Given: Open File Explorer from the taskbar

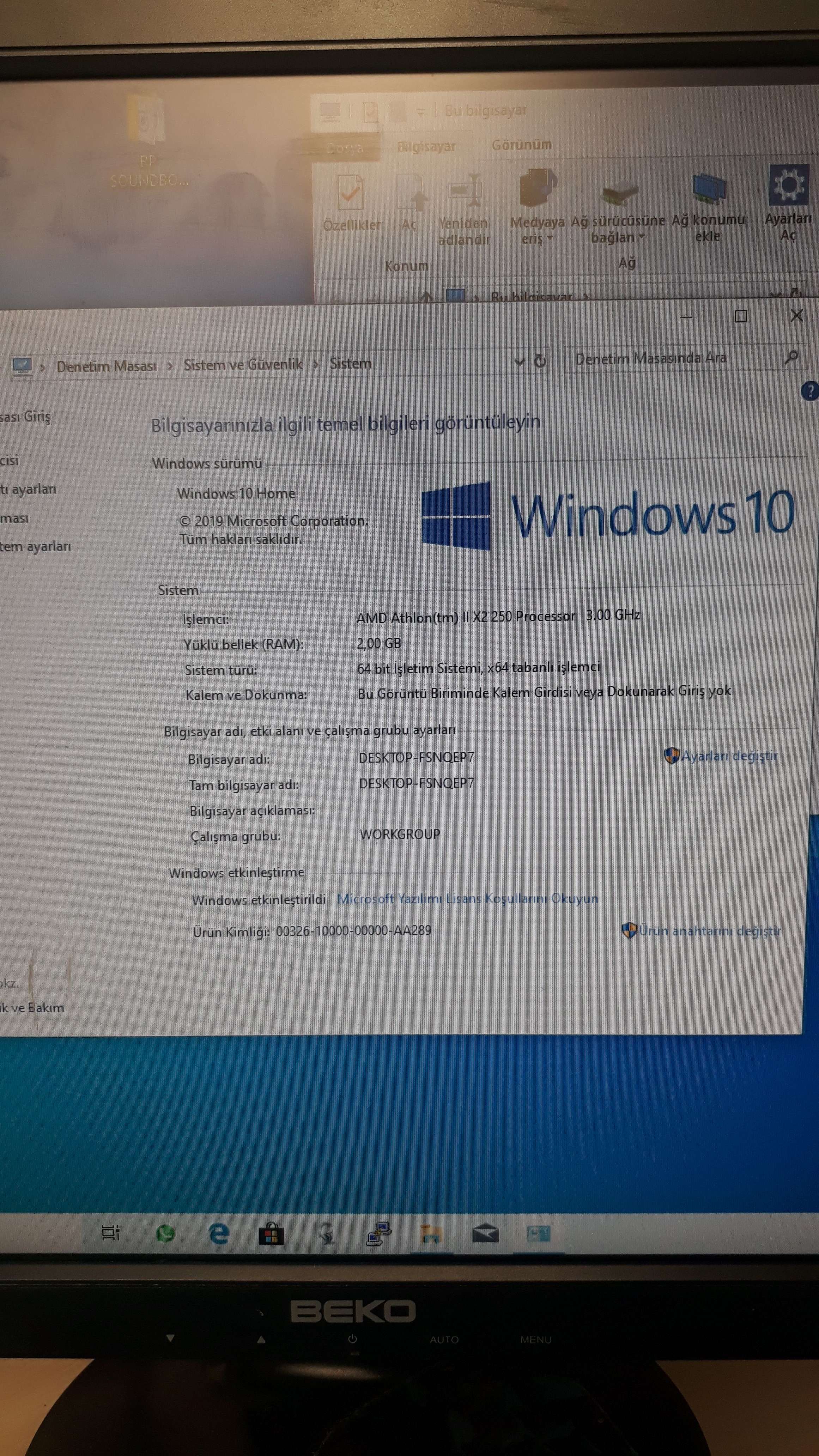Looking at the screenshot, I should [431, 1234].
